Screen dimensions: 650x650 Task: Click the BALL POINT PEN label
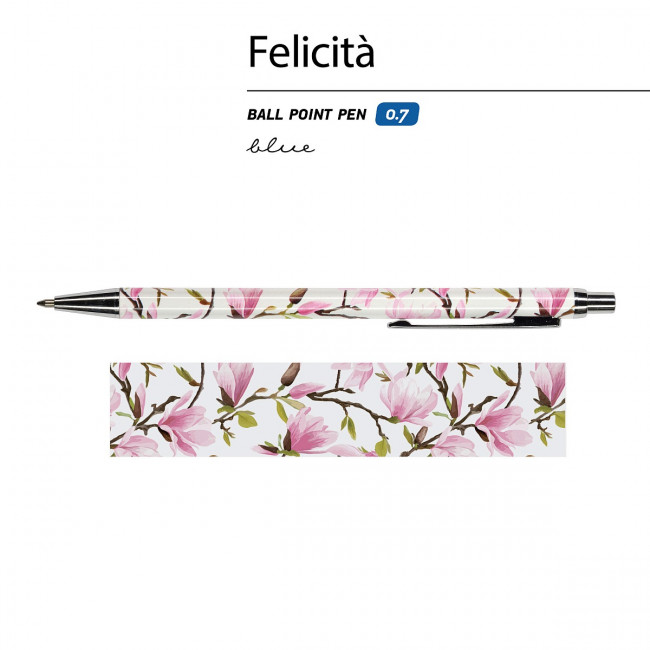[307, 114]
